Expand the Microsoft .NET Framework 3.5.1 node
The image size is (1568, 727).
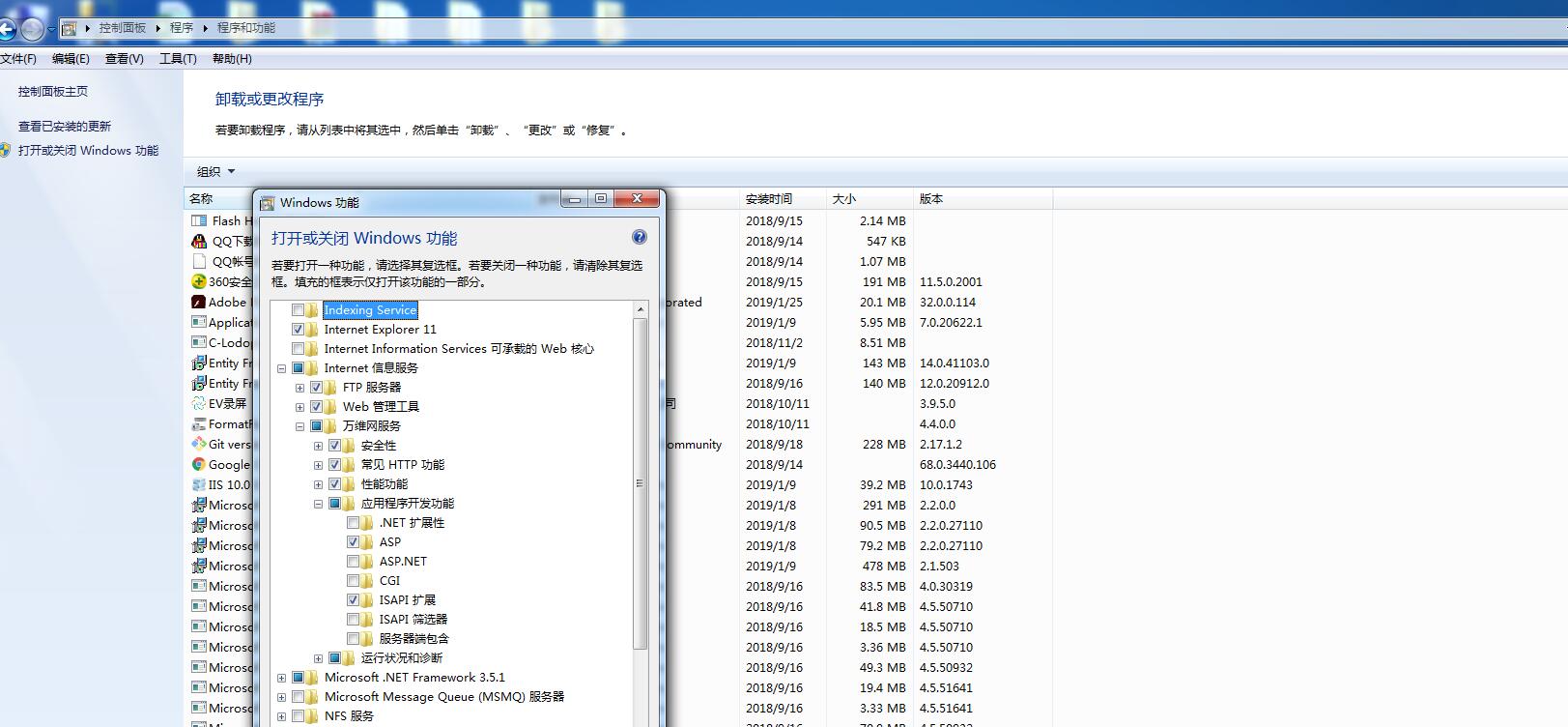[281, 678]
